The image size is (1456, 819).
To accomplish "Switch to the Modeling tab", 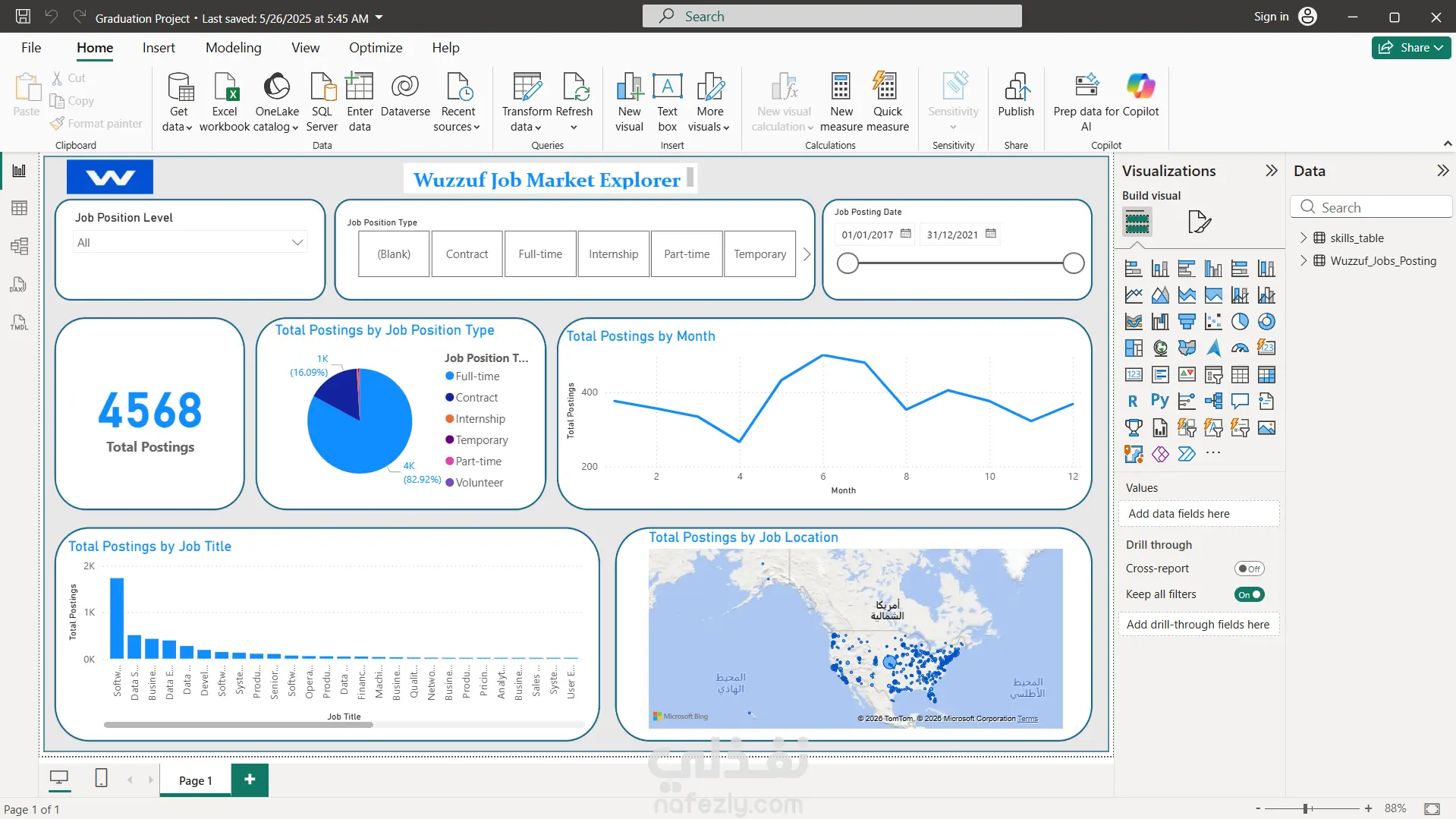I will 234,48.
